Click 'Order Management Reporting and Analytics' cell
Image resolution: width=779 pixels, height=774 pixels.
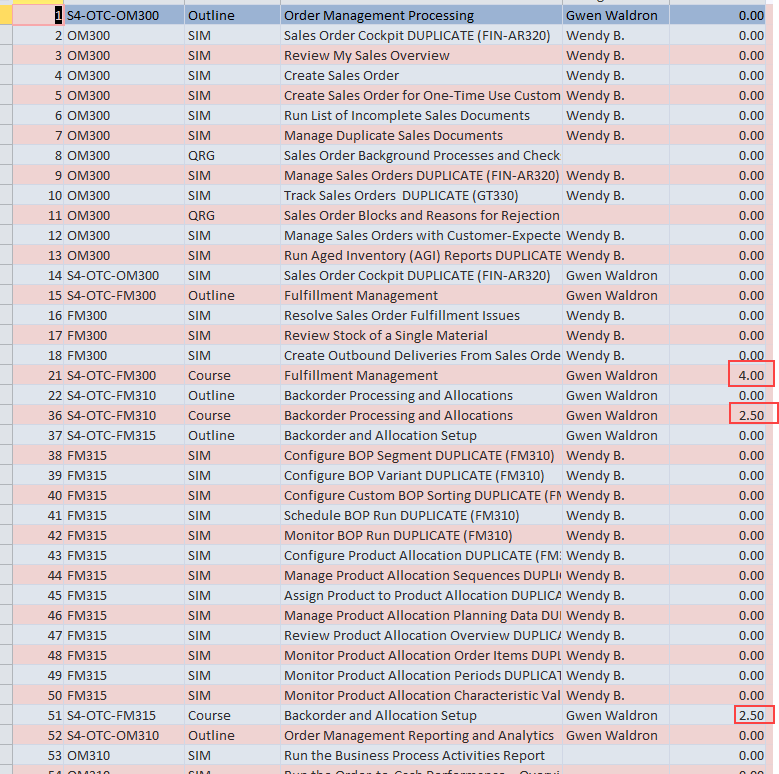click(x=421, y=735)
